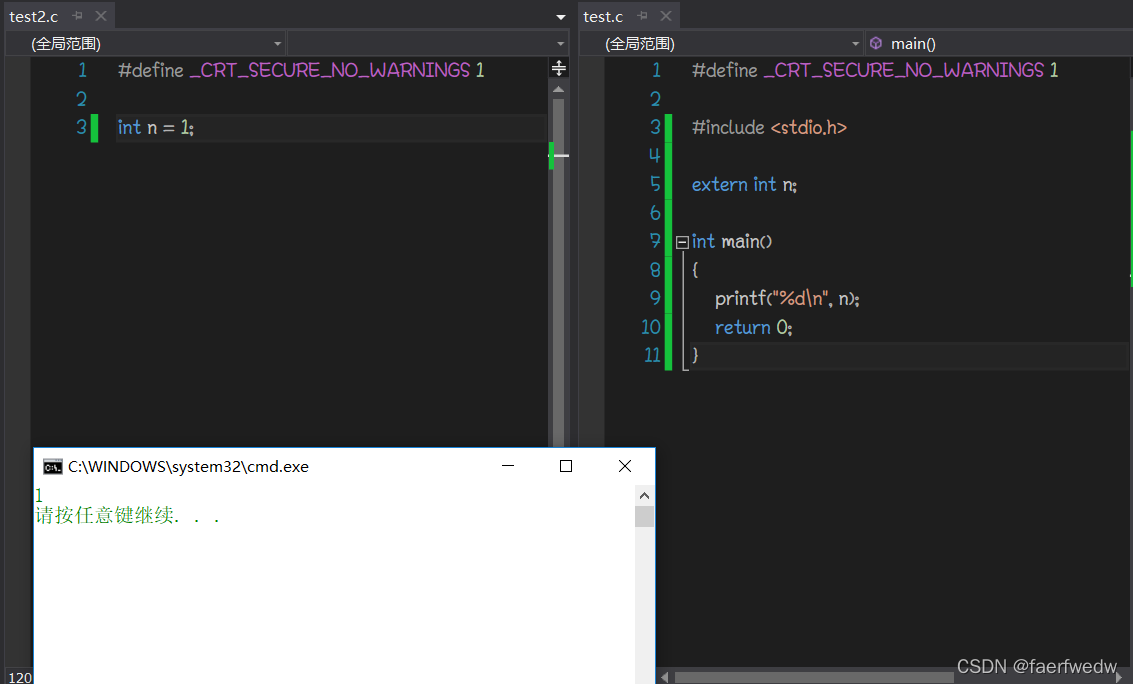Image resolution: width=1133 pixels, height=684 pixels.
Task: Click the cmd.exe title bar text
Action: (x=188, y=467)
